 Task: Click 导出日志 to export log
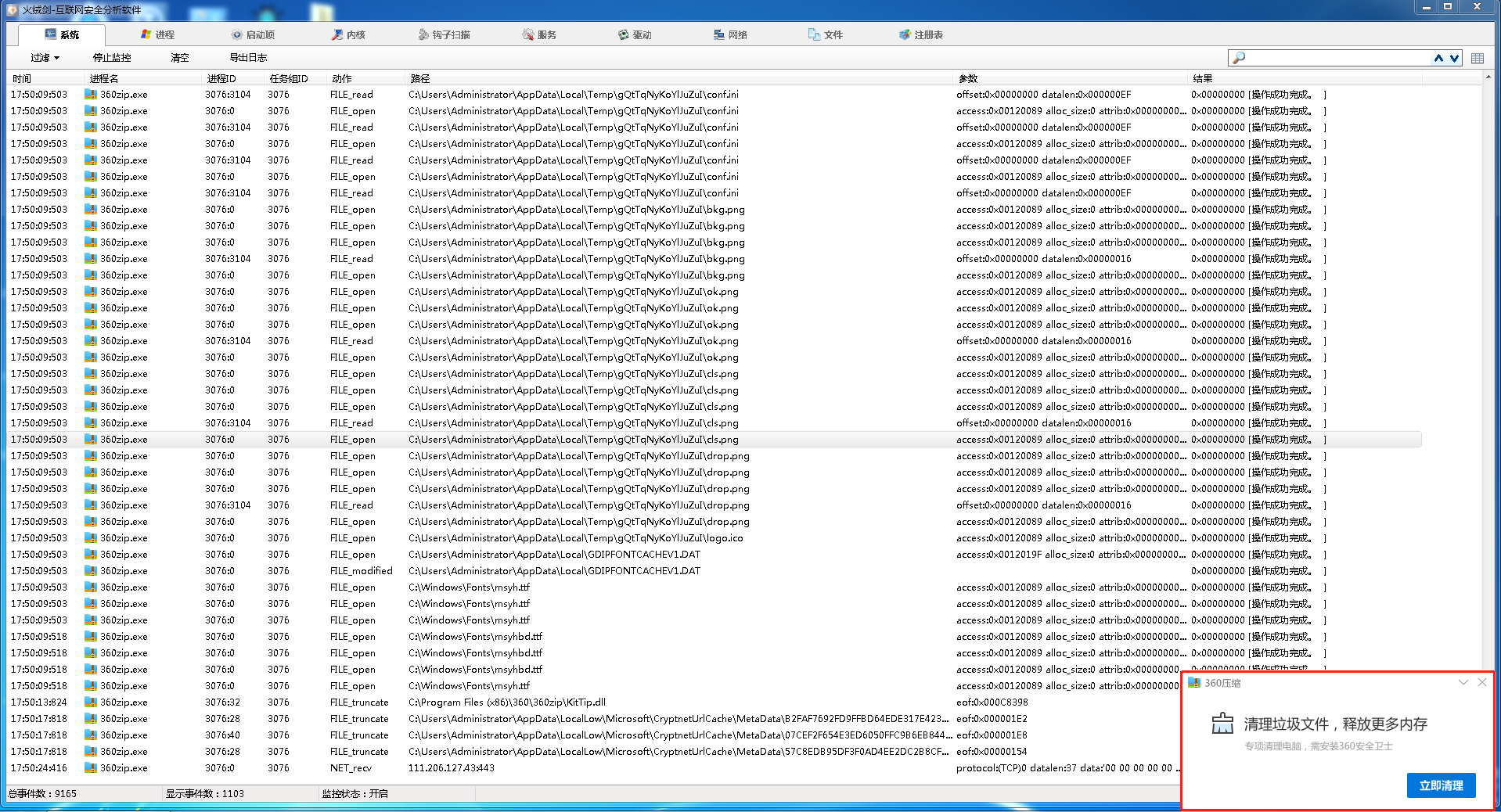click(248, 58)
